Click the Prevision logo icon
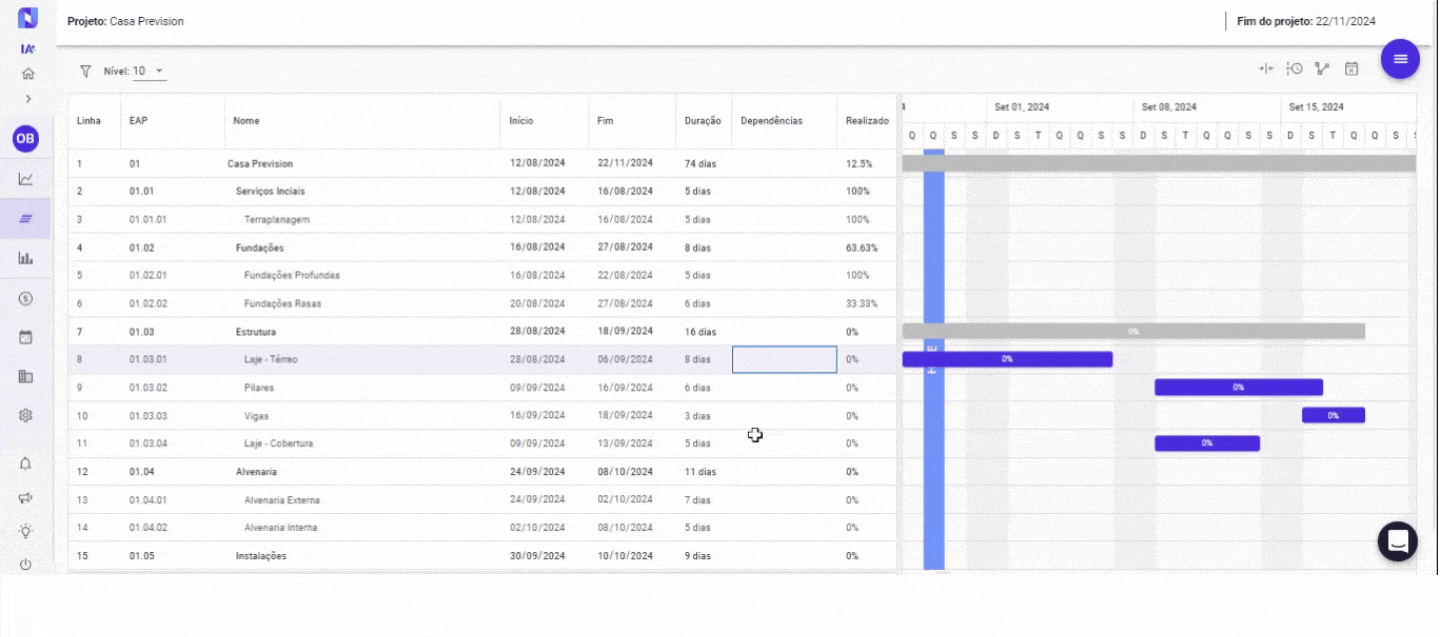This screenshot has width=1440, height=637. (28, 17)
